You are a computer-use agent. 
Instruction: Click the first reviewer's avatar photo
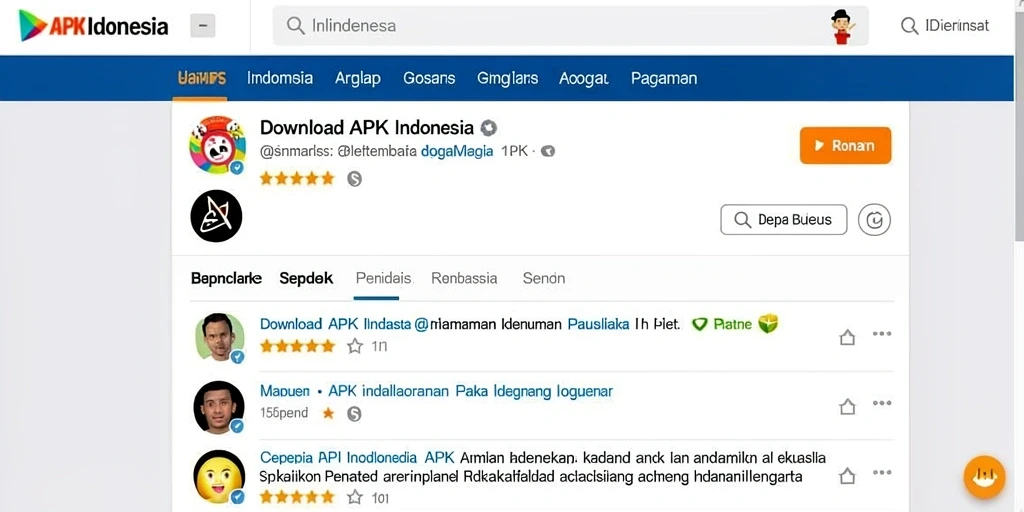tap(219, 338)
